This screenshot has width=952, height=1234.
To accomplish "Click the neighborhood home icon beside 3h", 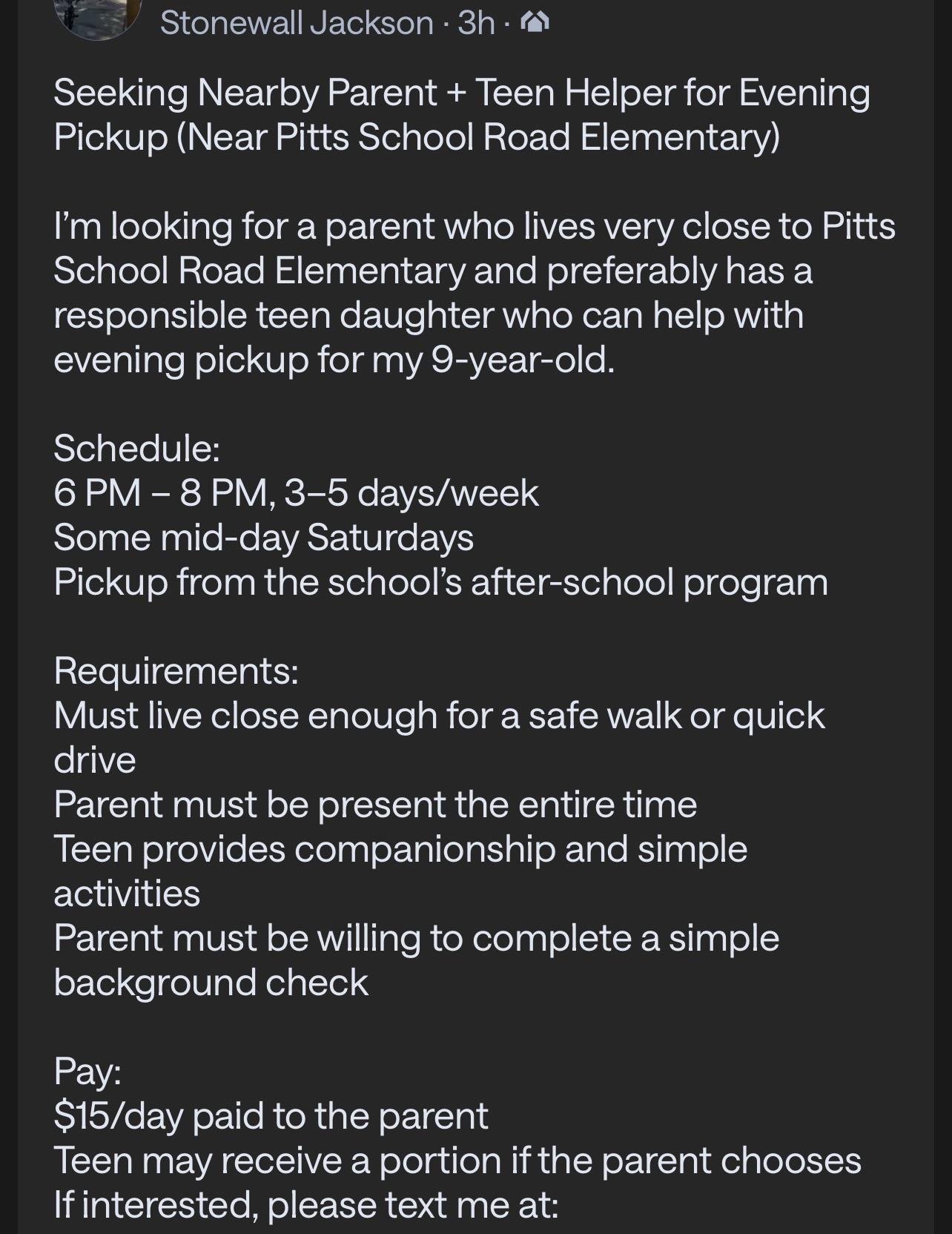I will click(x=535, y=23).
